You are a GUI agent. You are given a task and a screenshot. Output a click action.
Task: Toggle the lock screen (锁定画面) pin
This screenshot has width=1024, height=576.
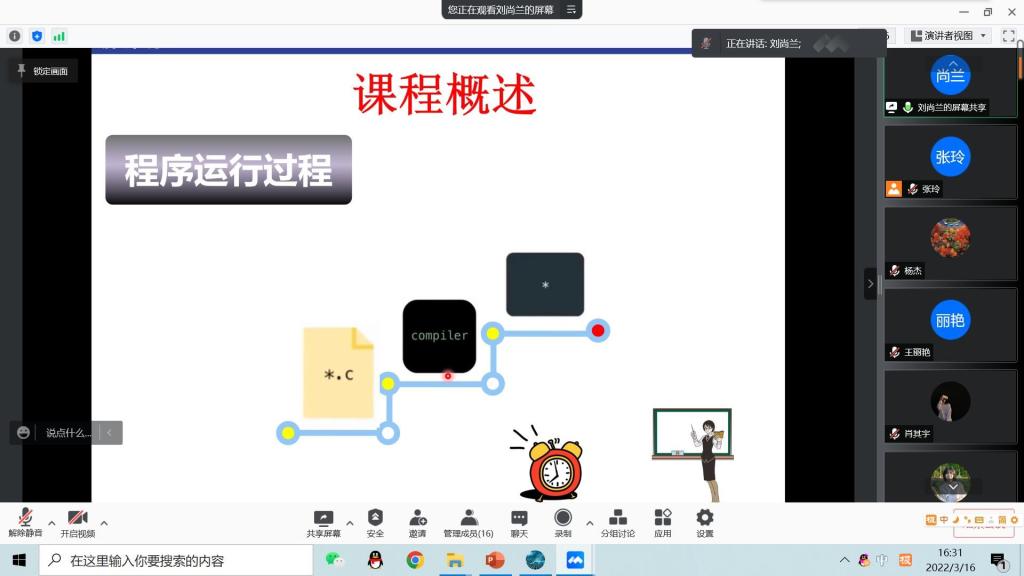coord(42,71)
